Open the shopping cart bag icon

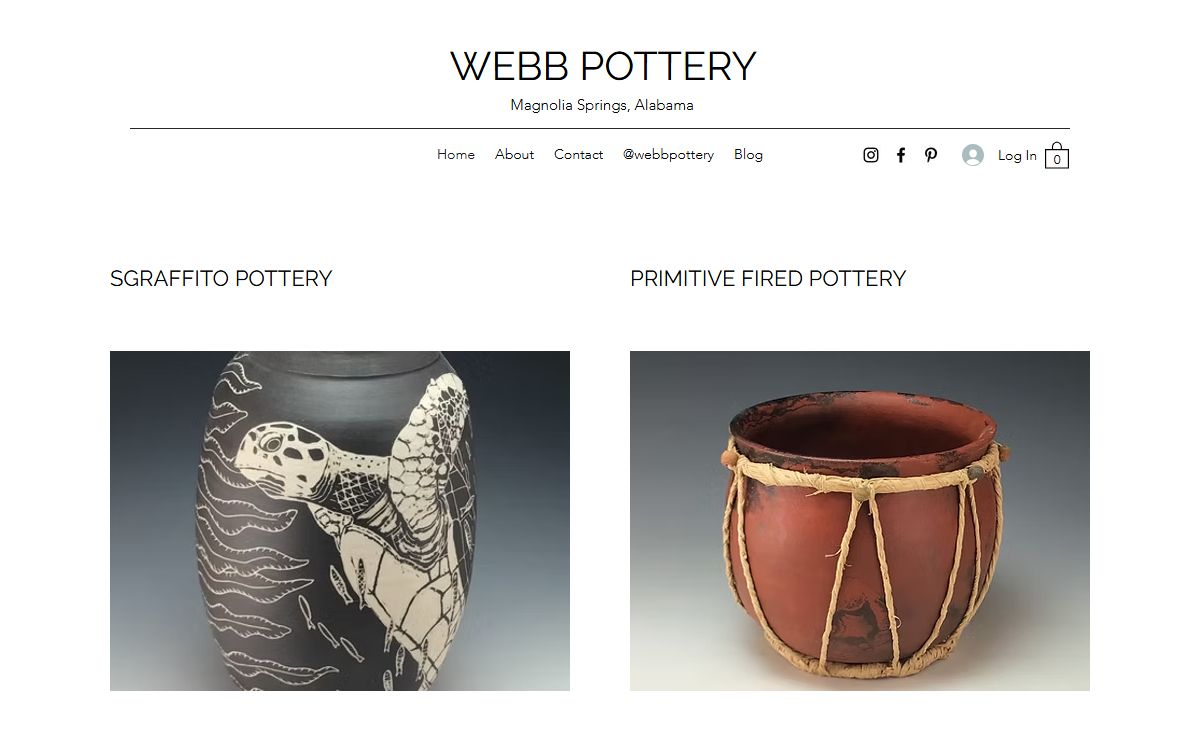click(1057, 155)
